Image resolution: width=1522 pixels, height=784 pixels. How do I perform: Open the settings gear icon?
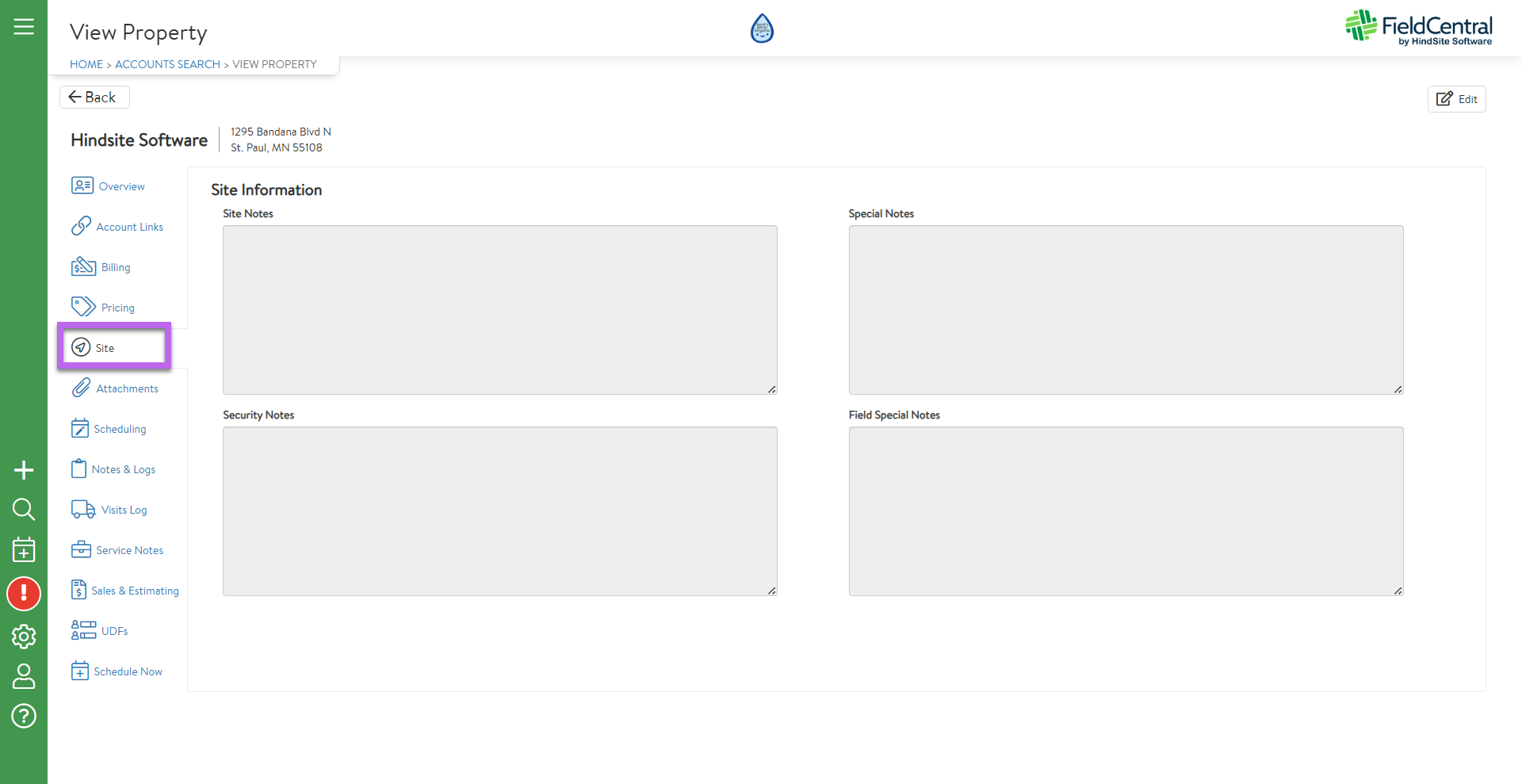pyautogui.click(x=24, y=636)
